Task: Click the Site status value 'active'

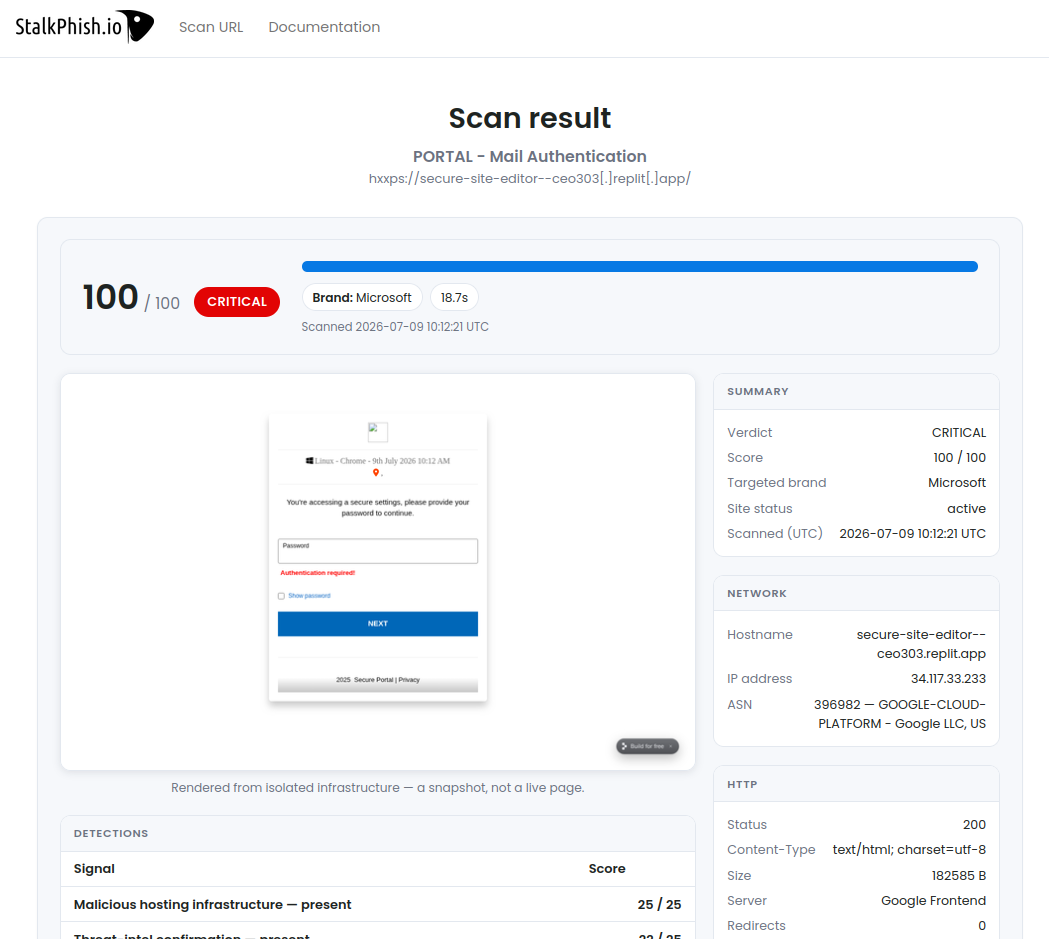Action: click(x=966, y=509)
